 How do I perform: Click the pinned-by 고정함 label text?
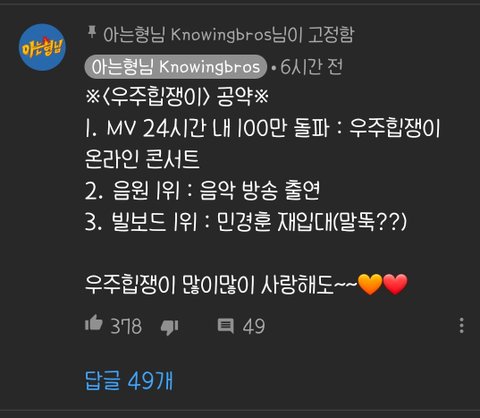[229, 34]
